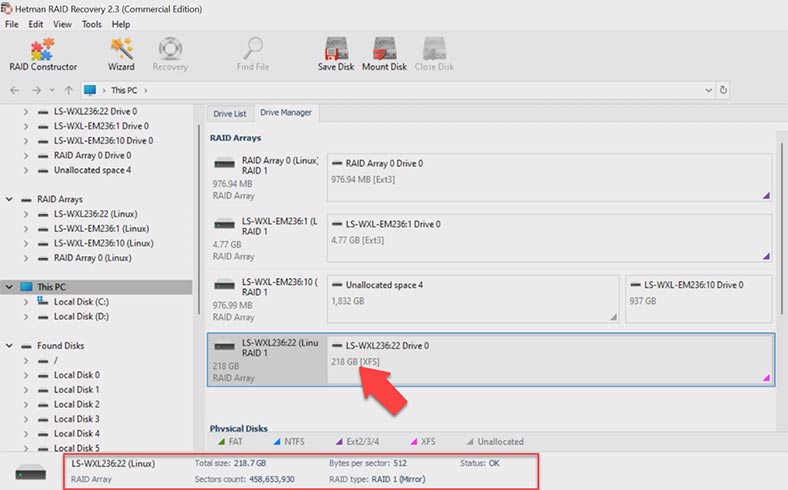Switch to the Drive List tab
Screen dimensions: 788x490
coord(230,114)
